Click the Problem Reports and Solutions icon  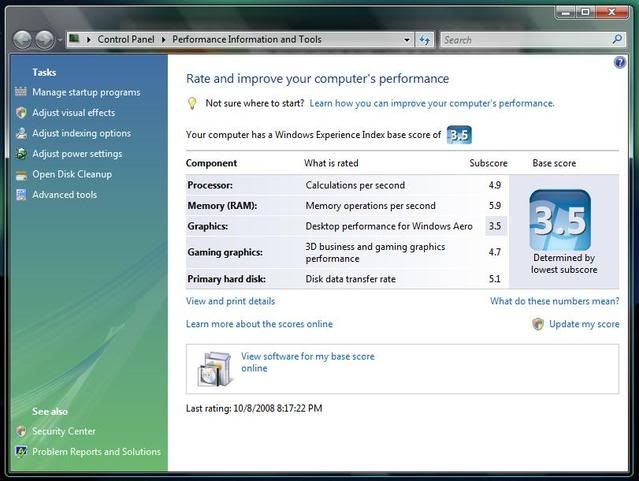coord(21,452)
